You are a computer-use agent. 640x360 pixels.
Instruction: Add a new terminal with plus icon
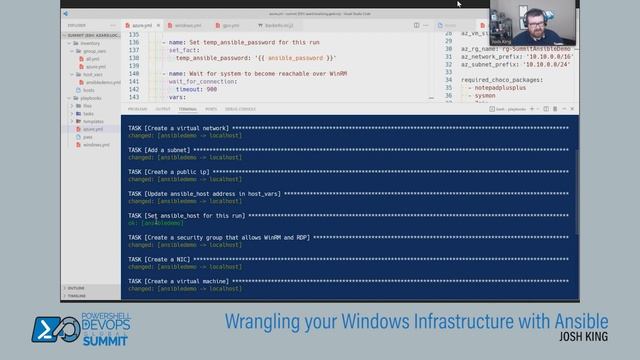[x=532, y=109]
